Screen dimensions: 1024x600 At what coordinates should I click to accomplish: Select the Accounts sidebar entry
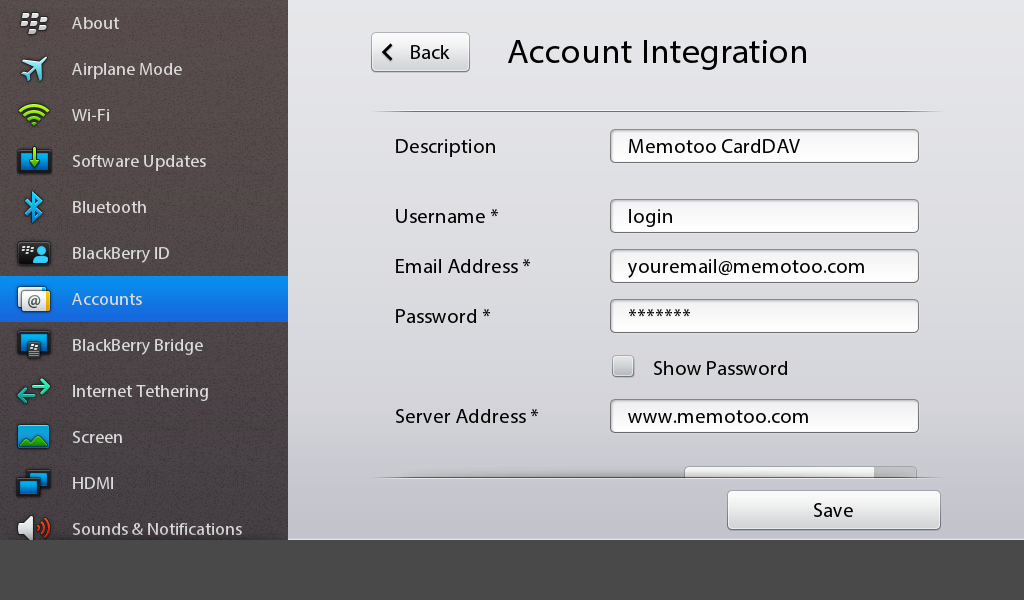(144, 299)
